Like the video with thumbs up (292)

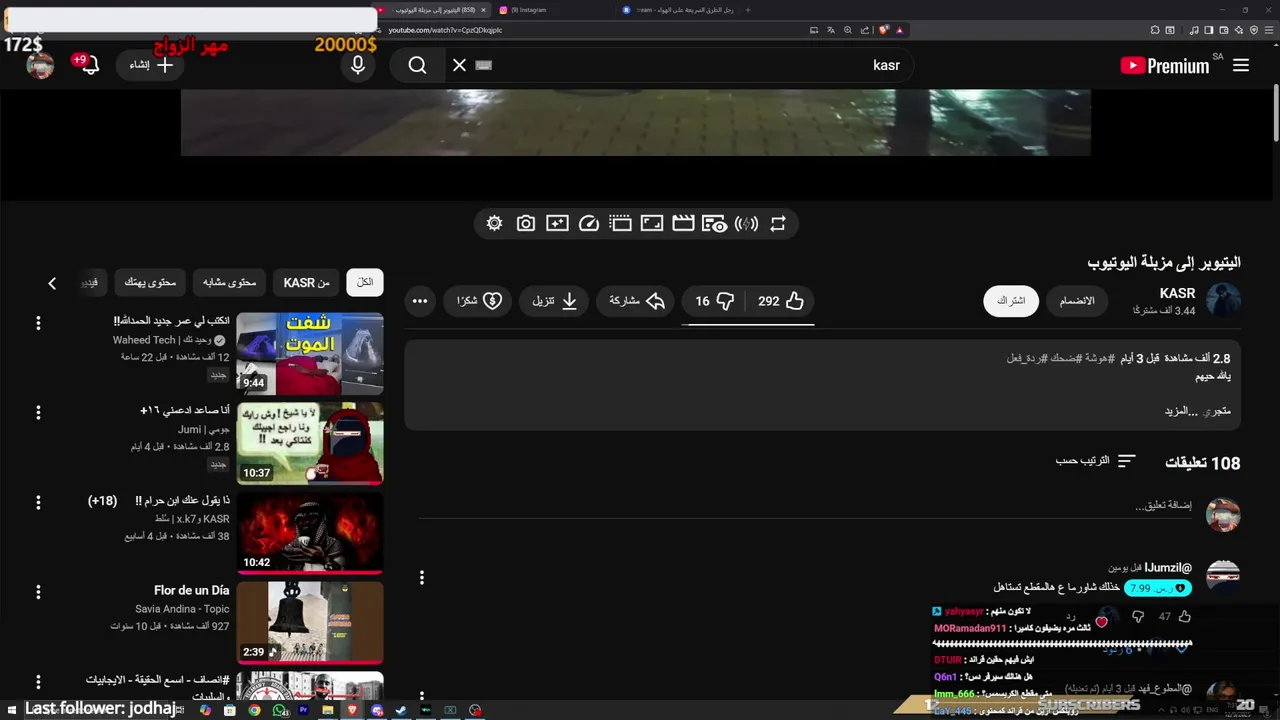[781, 301]
